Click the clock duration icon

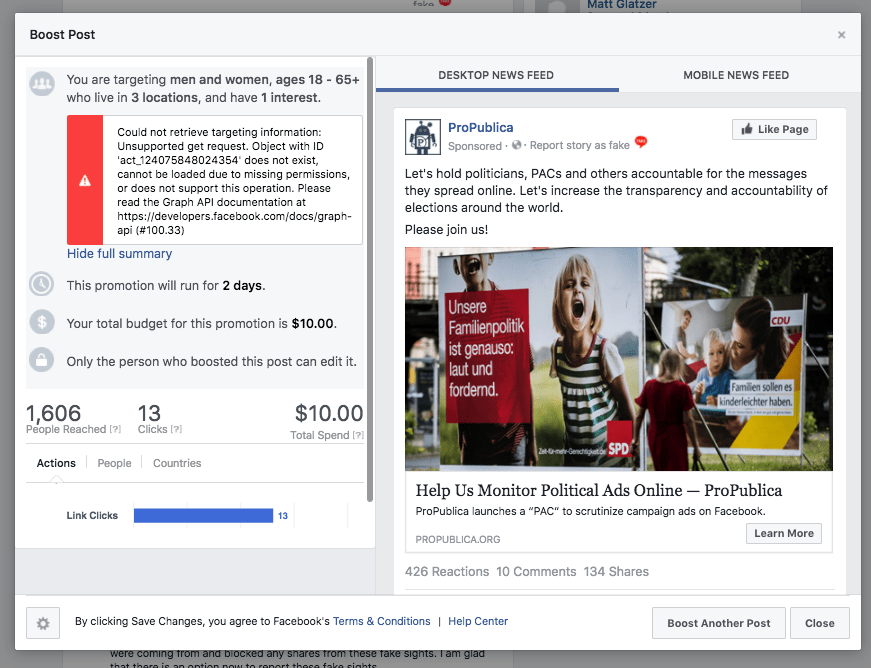tap(42, 284)
